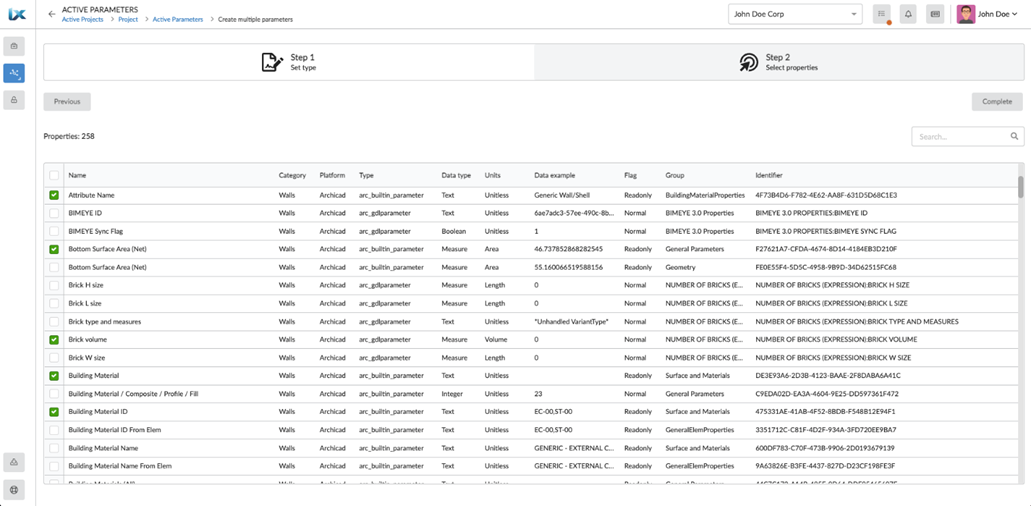Uncheck the Brick volume checkbox
Viewport: 1031px width, 506px height.
(54, 340)
